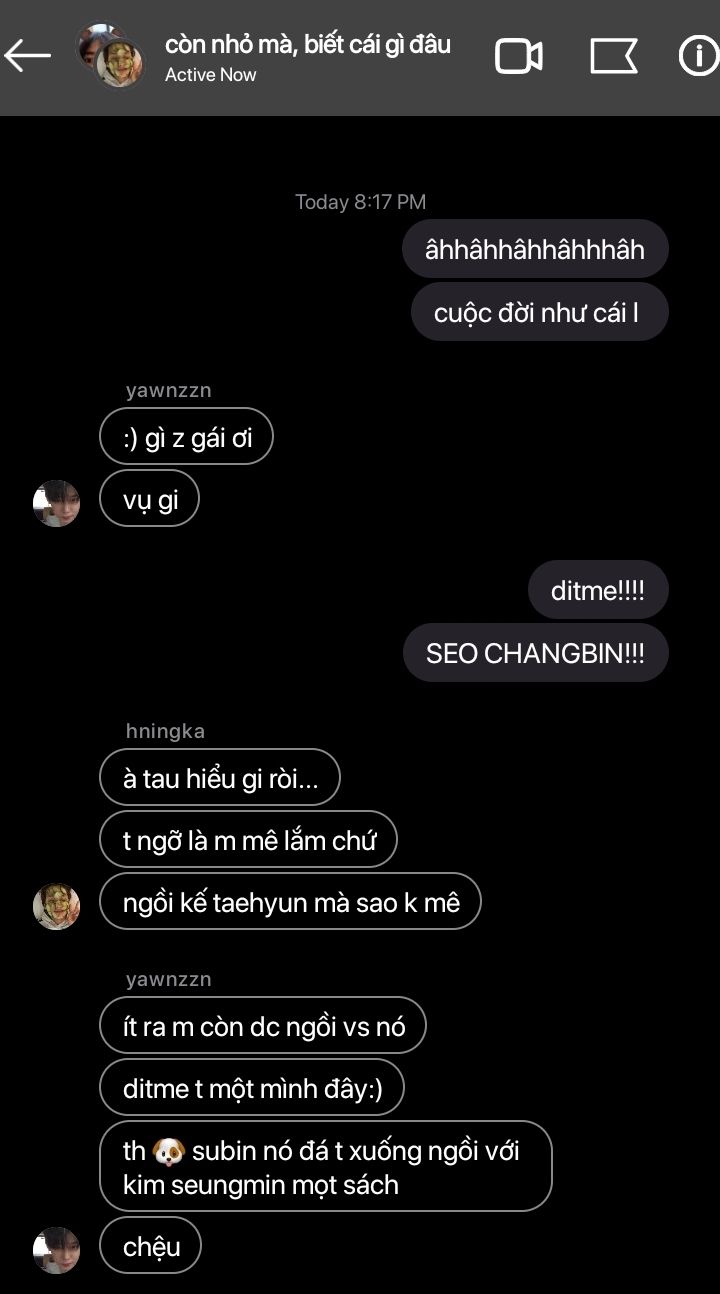Tap hningka's avatar beside the taehyun message
Screen dimensions: 720x1294
(56, 906)
